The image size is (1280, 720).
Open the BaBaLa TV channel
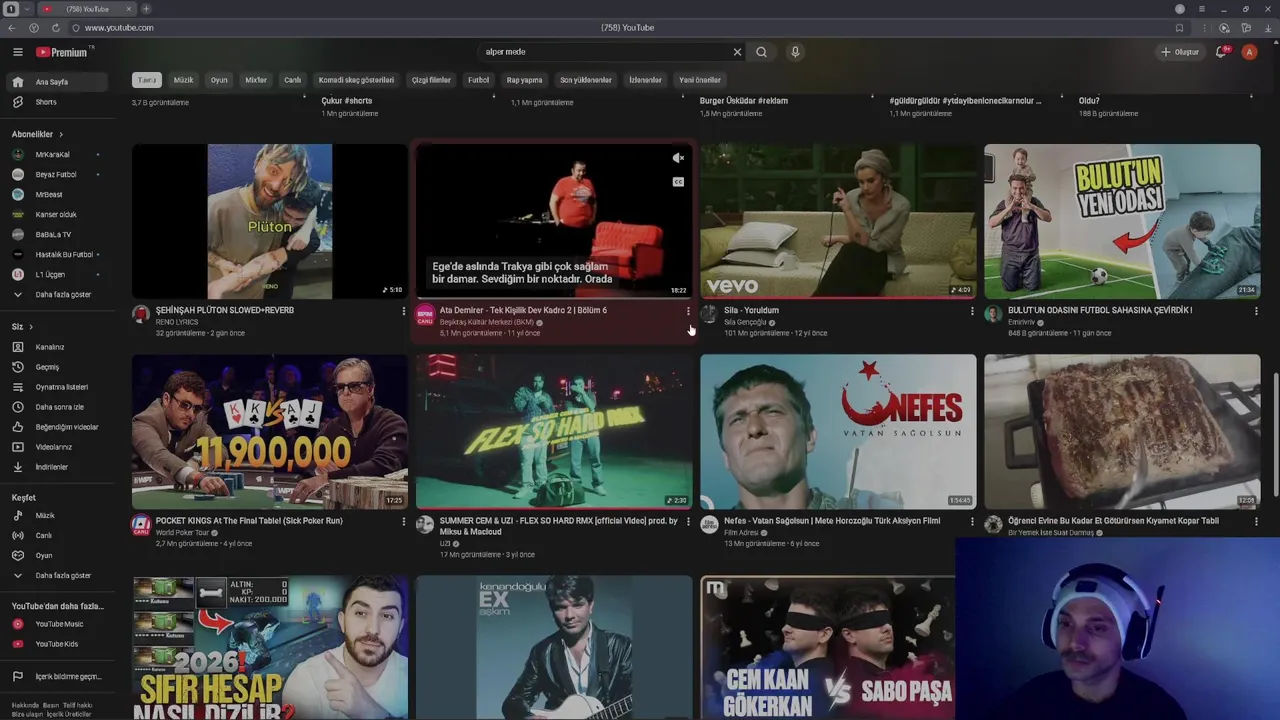[x=57, y=234]
